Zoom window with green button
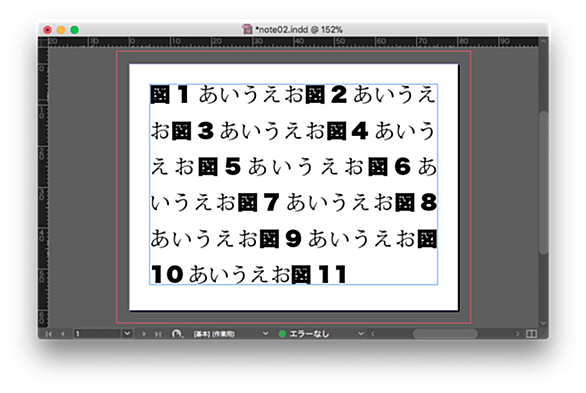 [74, 30]
